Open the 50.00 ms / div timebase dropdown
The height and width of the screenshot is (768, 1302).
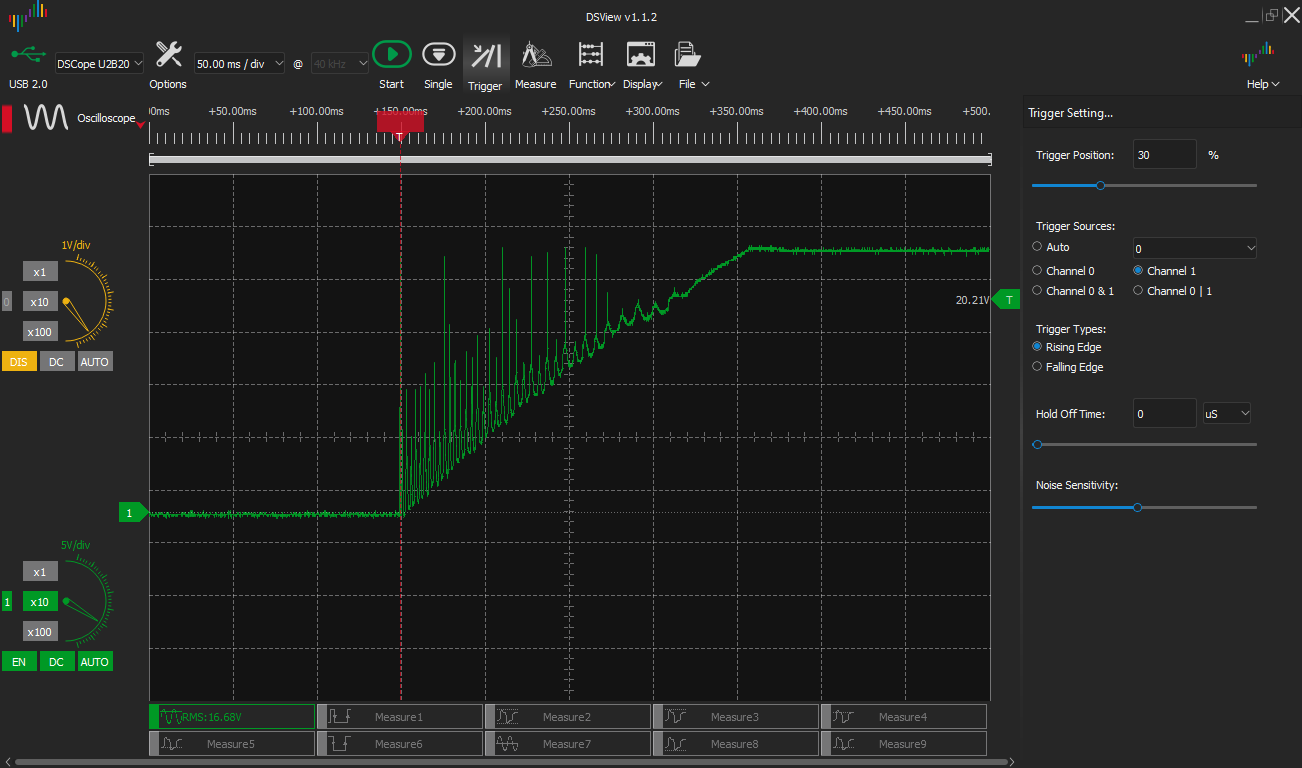(x=240, y=63)
